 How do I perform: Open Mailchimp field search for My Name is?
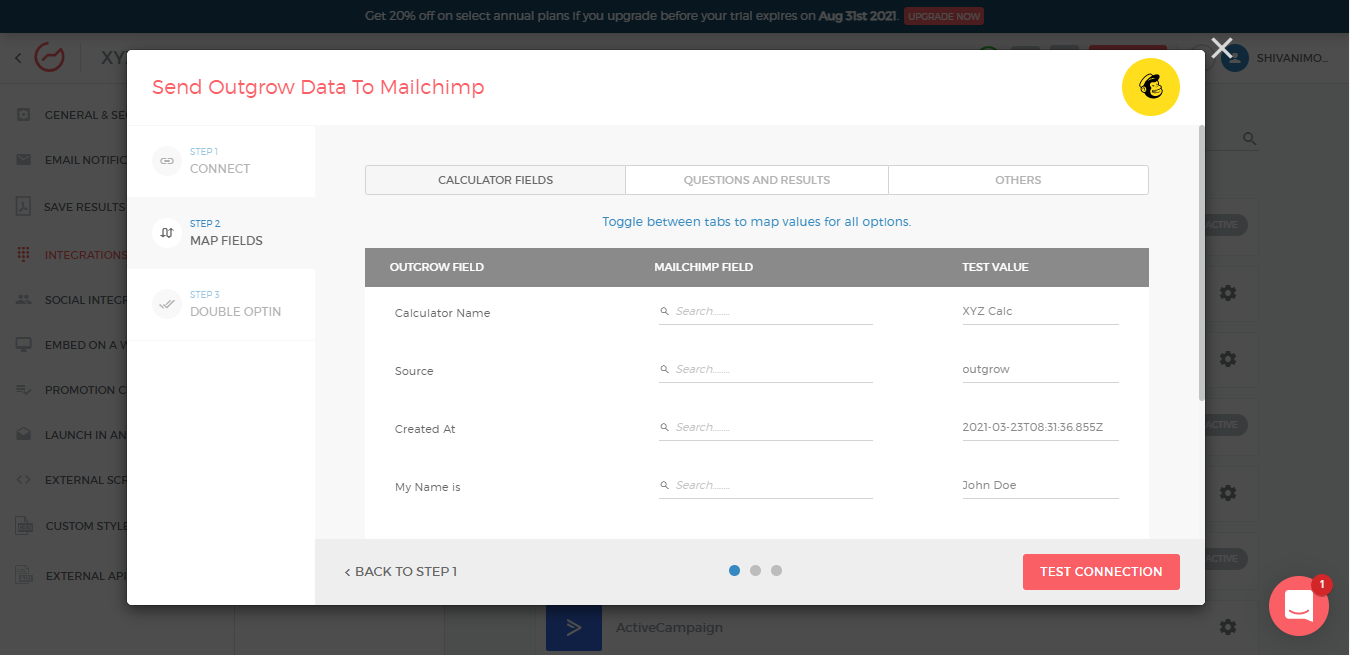click(765, 486)
